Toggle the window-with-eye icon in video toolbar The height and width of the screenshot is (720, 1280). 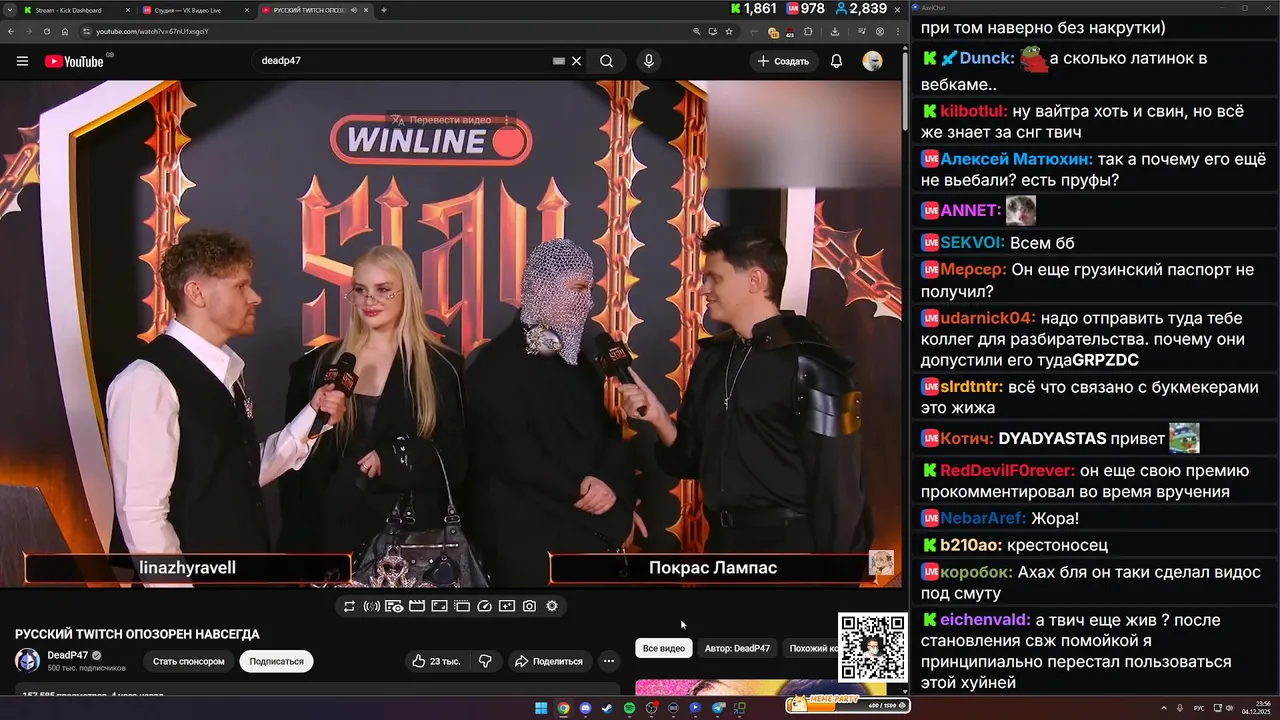pos(394,606)
